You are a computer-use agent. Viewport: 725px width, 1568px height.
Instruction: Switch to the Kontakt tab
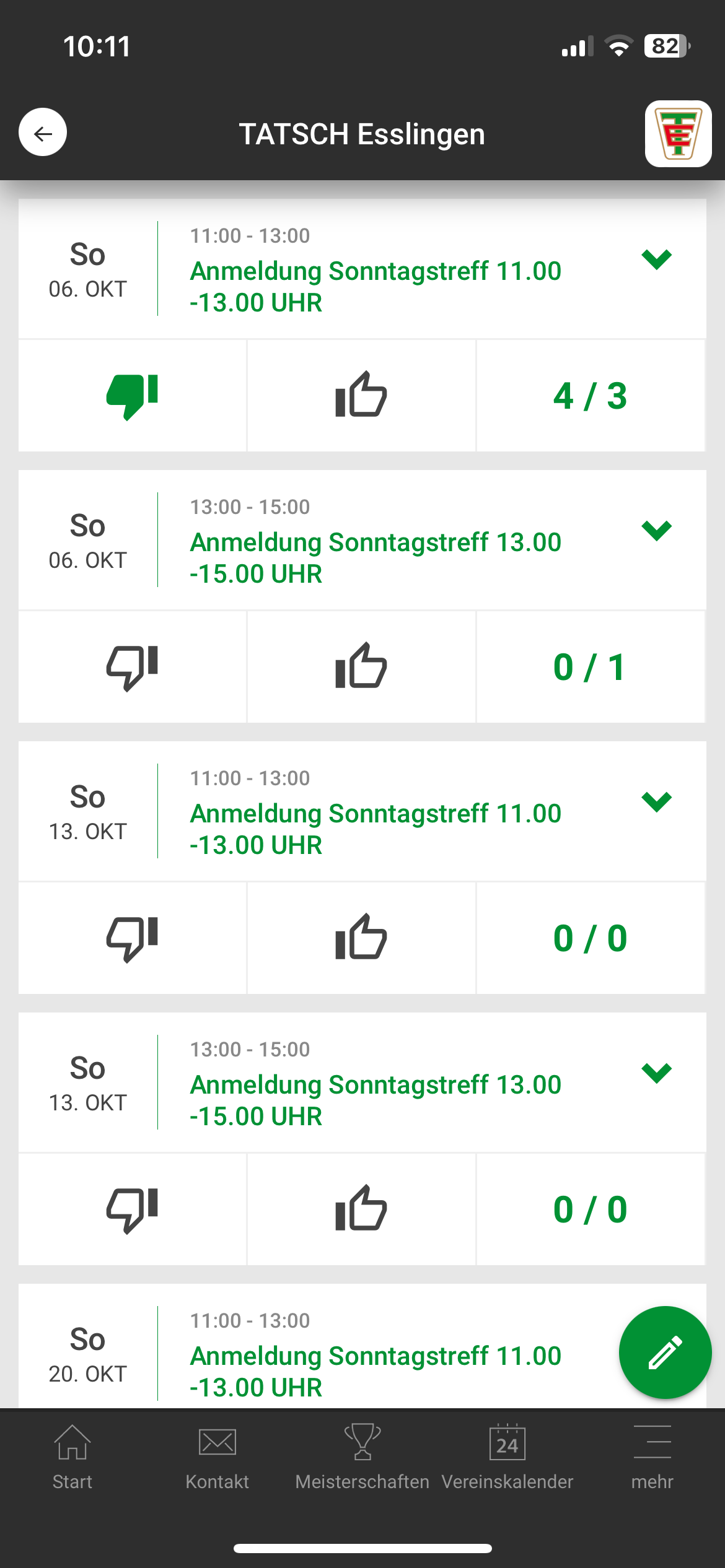pyautogui.click(x=217, y=1455)
